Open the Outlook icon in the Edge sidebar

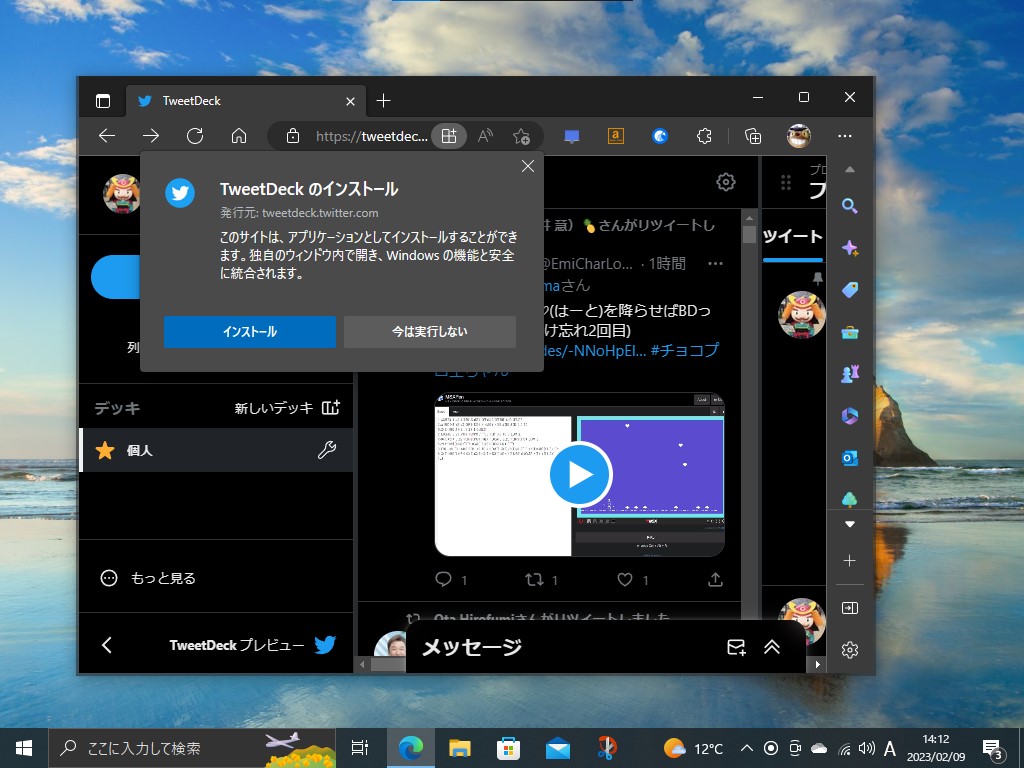point(850,458)
